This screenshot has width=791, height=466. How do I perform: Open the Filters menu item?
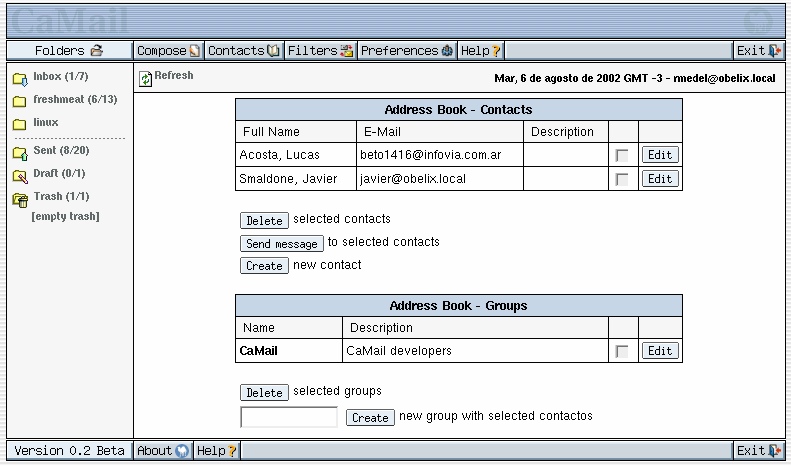coord(320,51)
